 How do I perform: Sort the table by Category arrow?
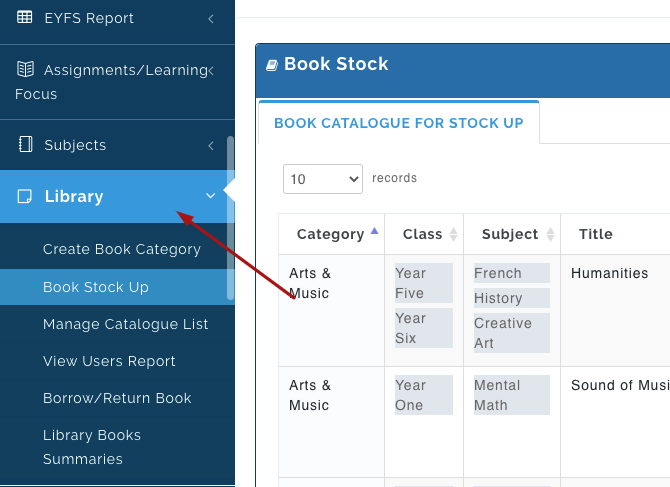coord(374,231)
